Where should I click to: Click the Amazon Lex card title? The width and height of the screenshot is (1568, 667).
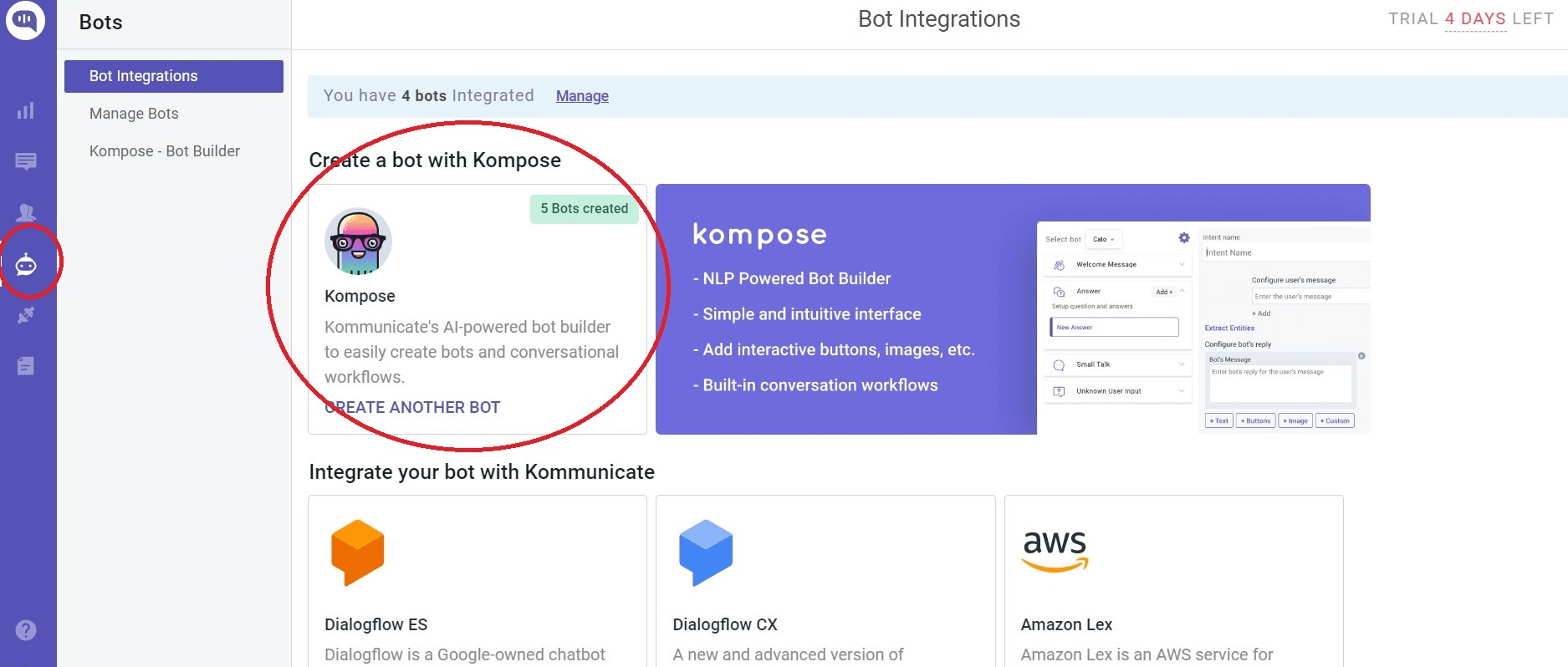click(x=1066, y=624)
